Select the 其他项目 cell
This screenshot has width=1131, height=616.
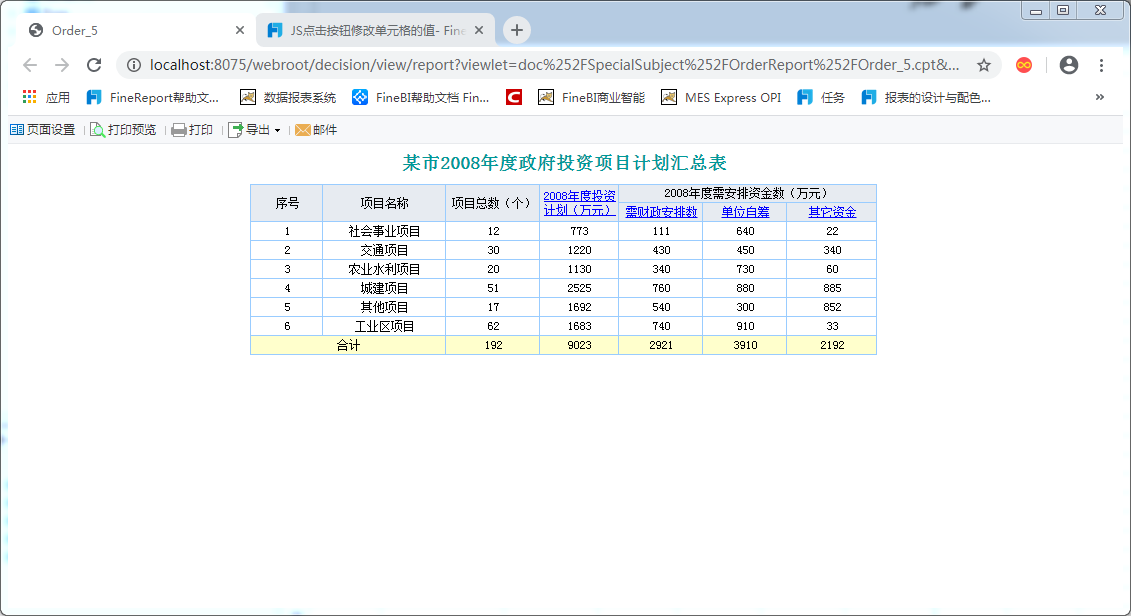click(x=384, y=307)
